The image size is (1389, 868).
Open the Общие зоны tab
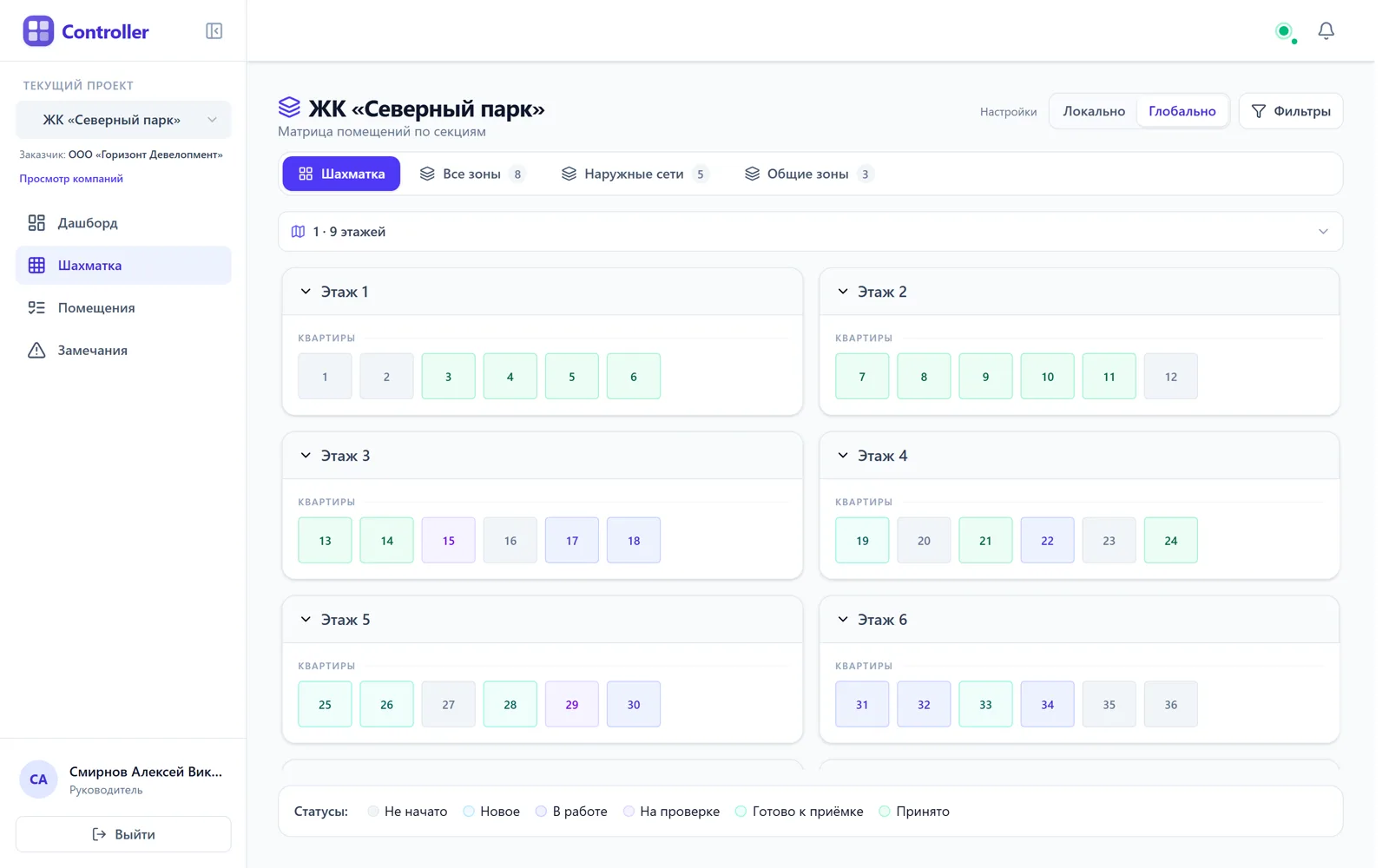808,174
